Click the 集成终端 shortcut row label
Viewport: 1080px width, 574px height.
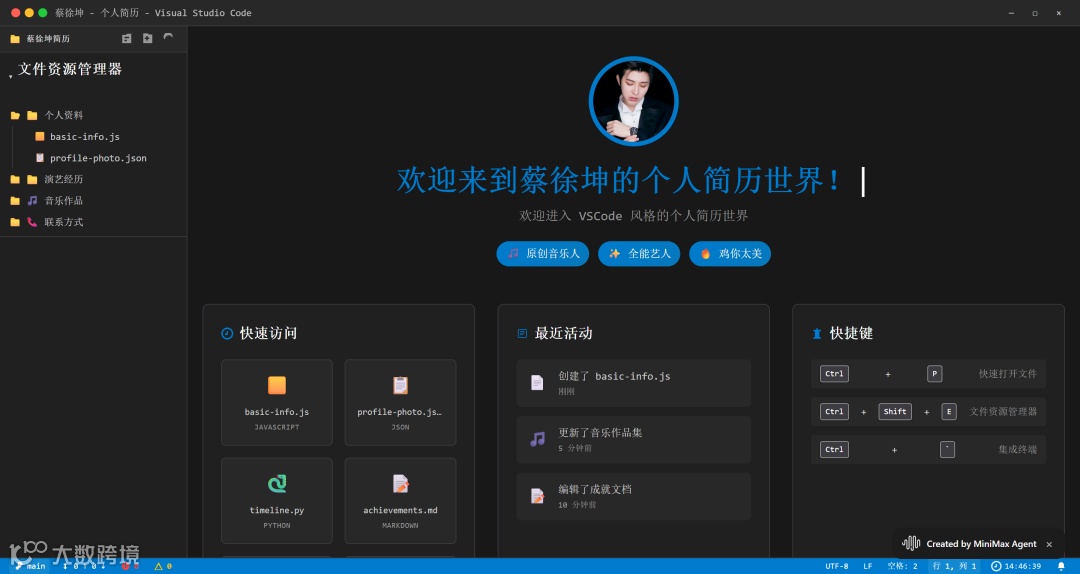(1017, 449)
